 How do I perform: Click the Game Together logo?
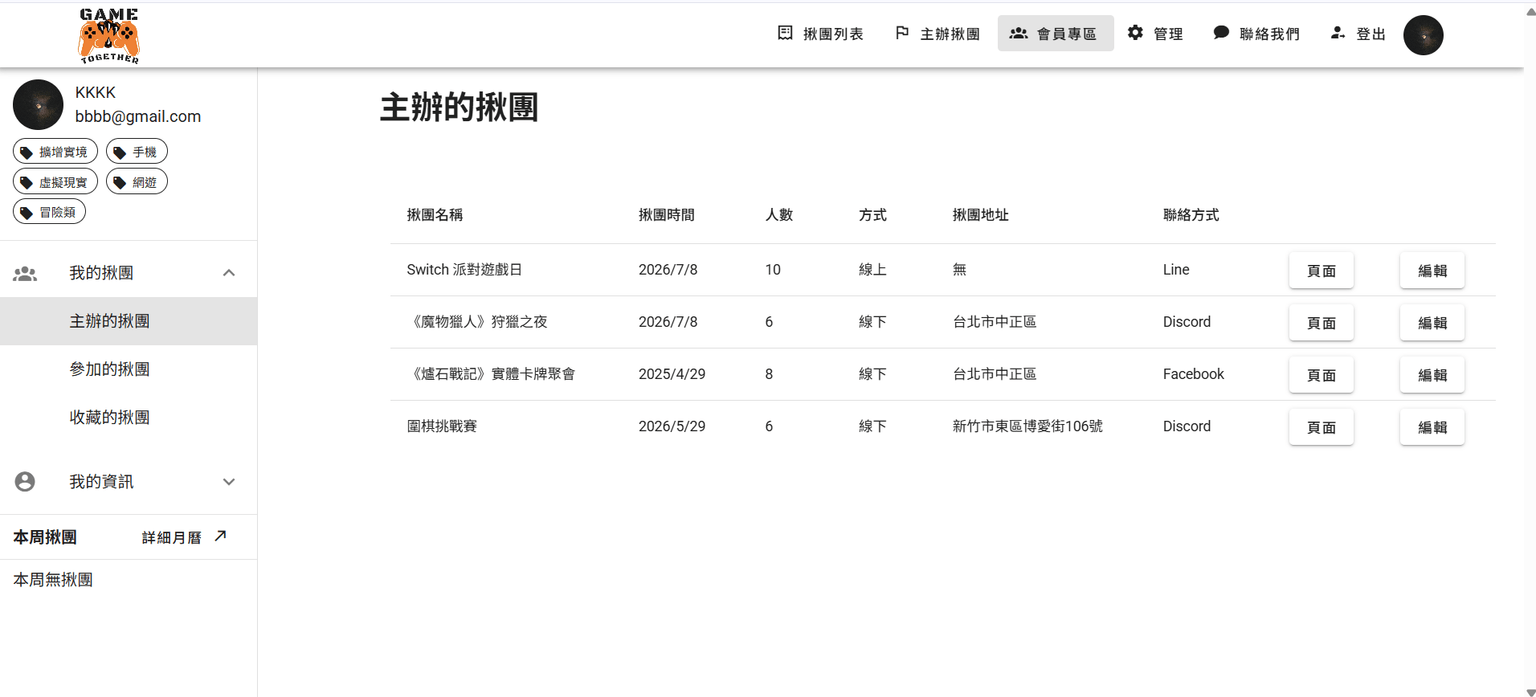[x=109, y=35]
